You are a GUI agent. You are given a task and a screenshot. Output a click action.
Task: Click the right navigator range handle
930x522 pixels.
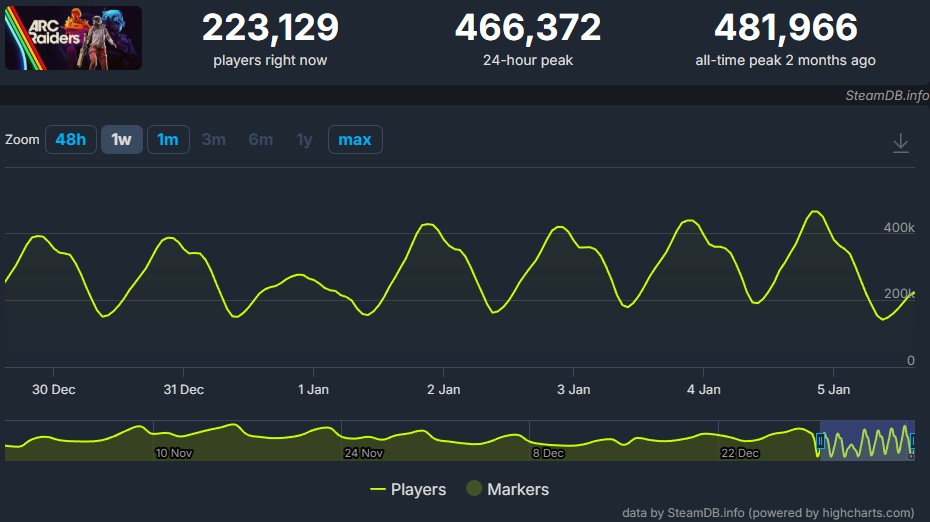[x=912, y=440]
